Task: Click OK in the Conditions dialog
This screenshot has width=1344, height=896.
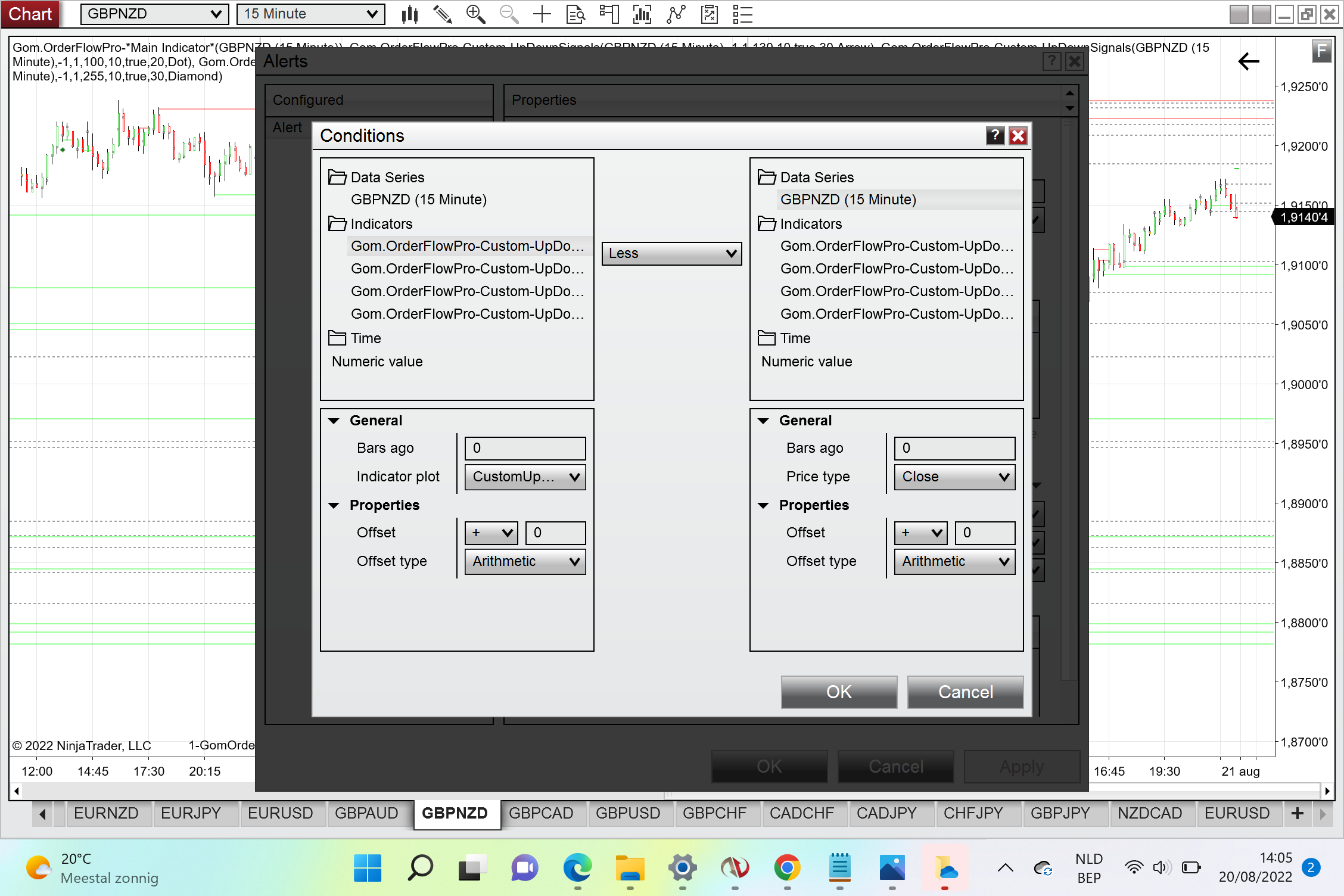Action: (x=839, y=692)
